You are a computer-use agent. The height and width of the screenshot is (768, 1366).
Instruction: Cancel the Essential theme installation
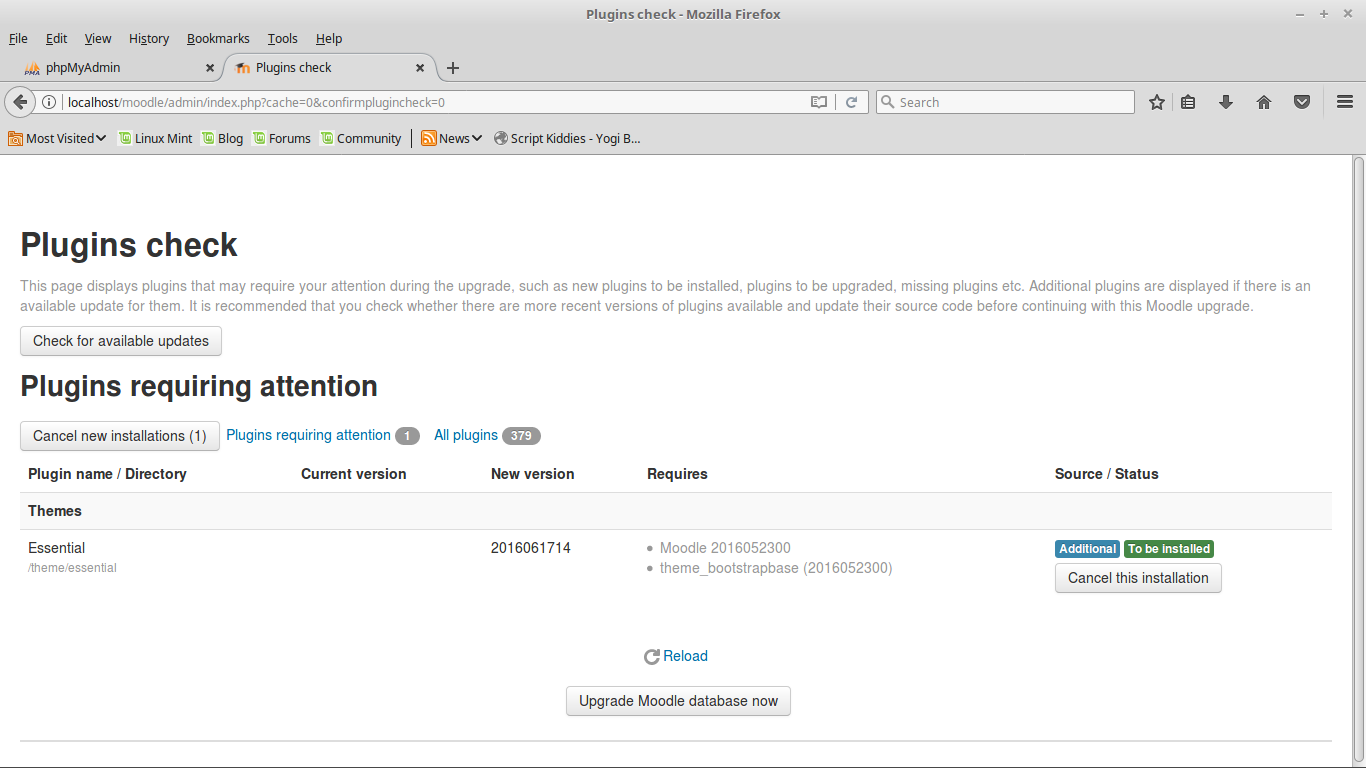[x=1137, y=578]
